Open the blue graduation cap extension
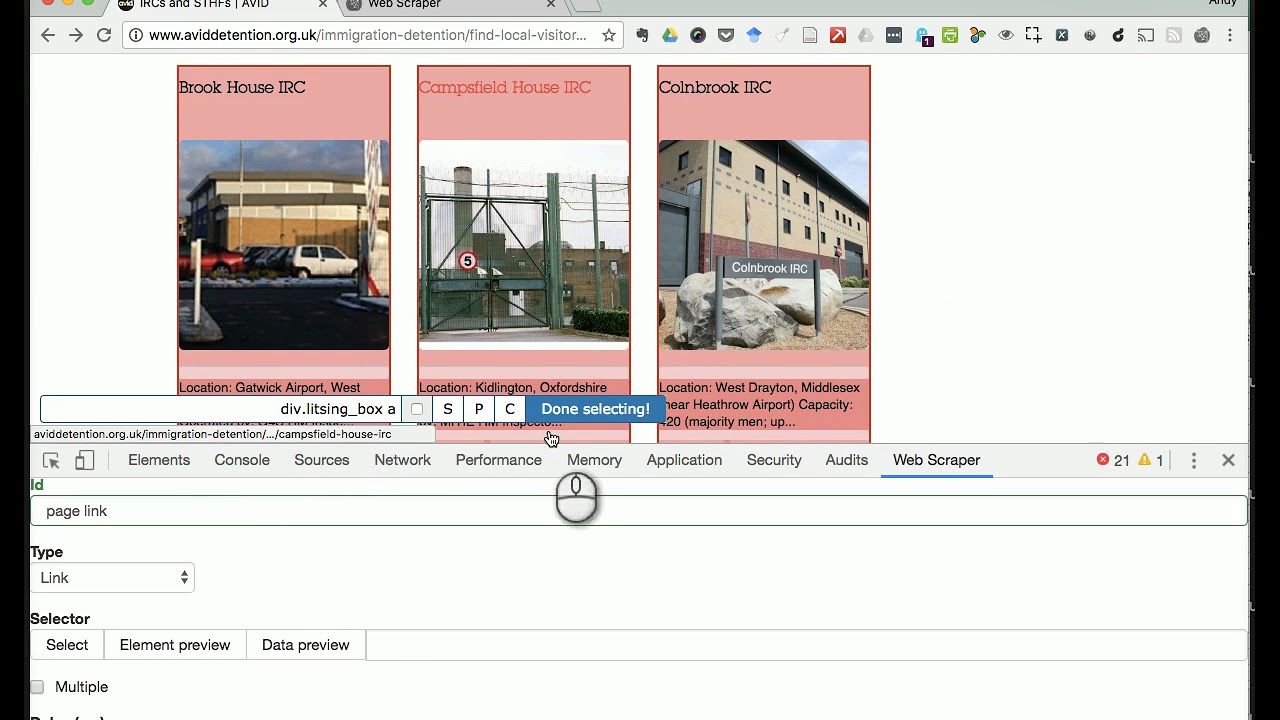This screenshot has height=720, width=1280. [754, 35]
